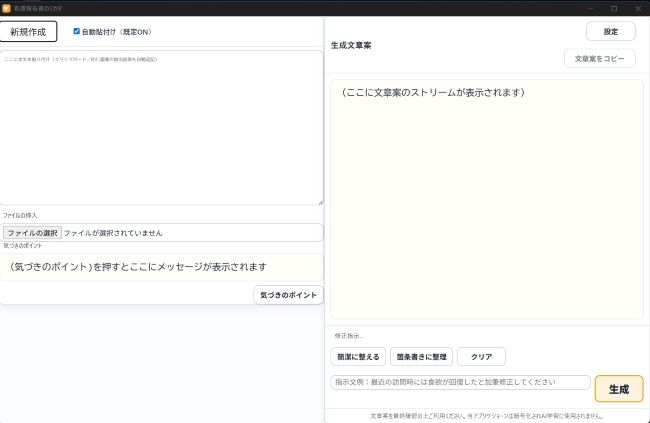The image size is (650, 423).
Task: Click the footer disclaimer text
Action: (x=487, y=416)
